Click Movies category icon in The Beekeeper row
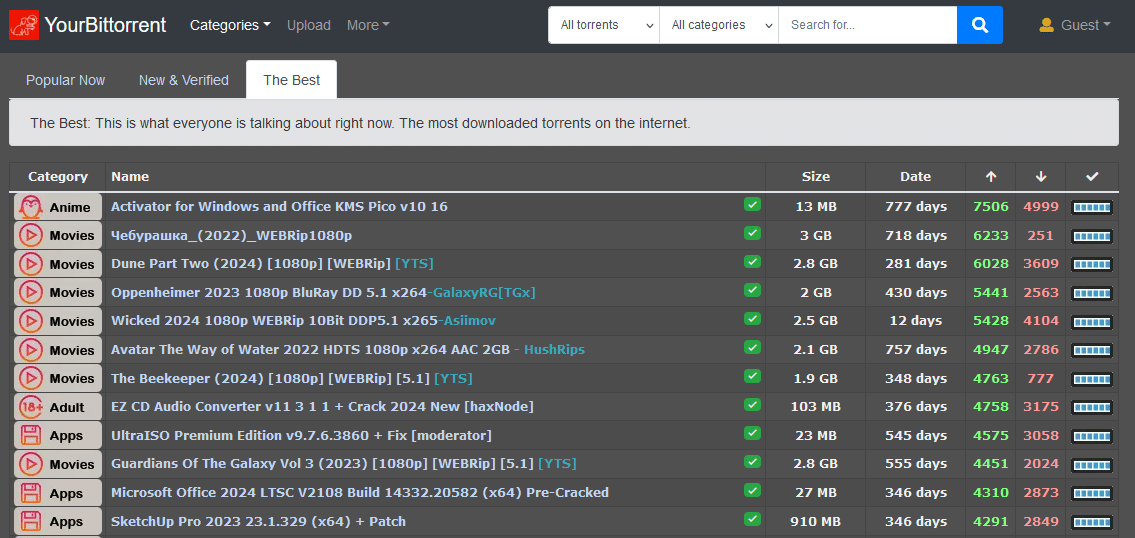1135x538 pixels. (30, 378)
